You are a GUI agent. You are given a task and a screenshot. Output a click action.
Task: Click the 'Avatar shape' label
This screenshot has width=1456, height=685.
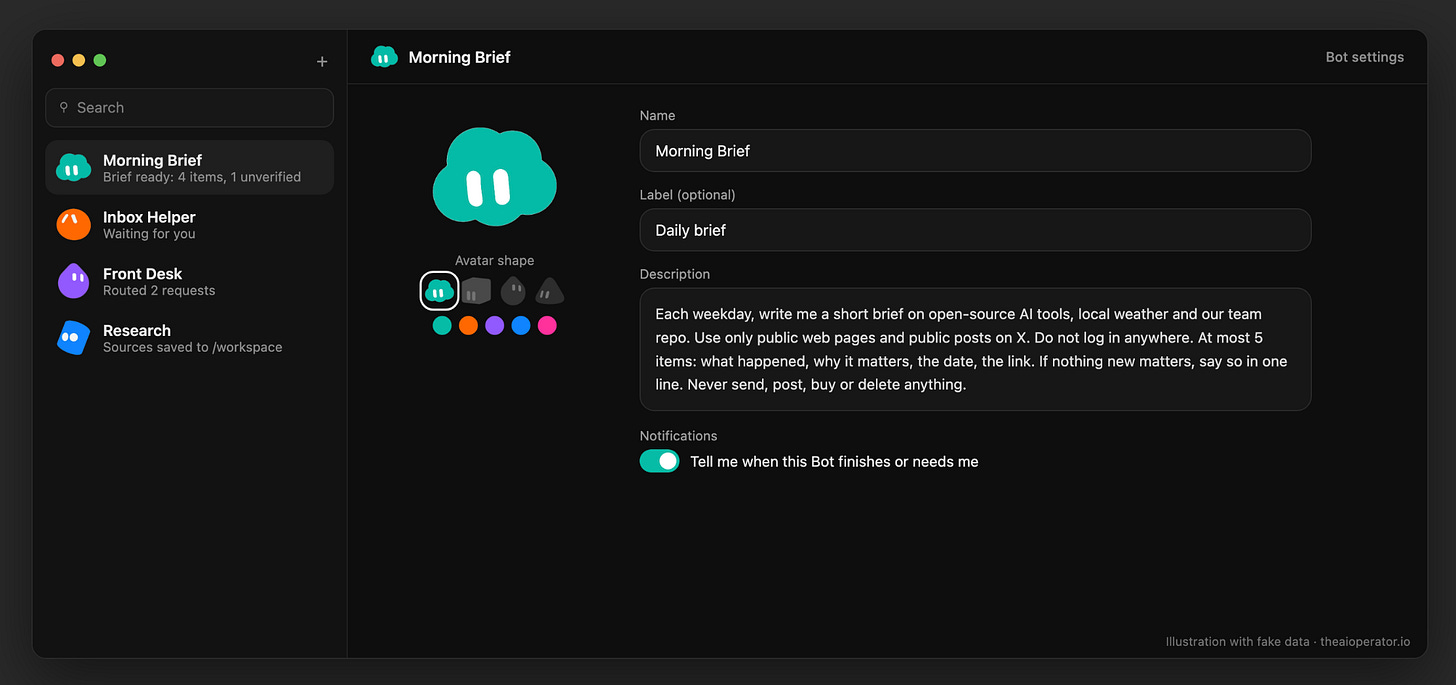coord(494,260)
